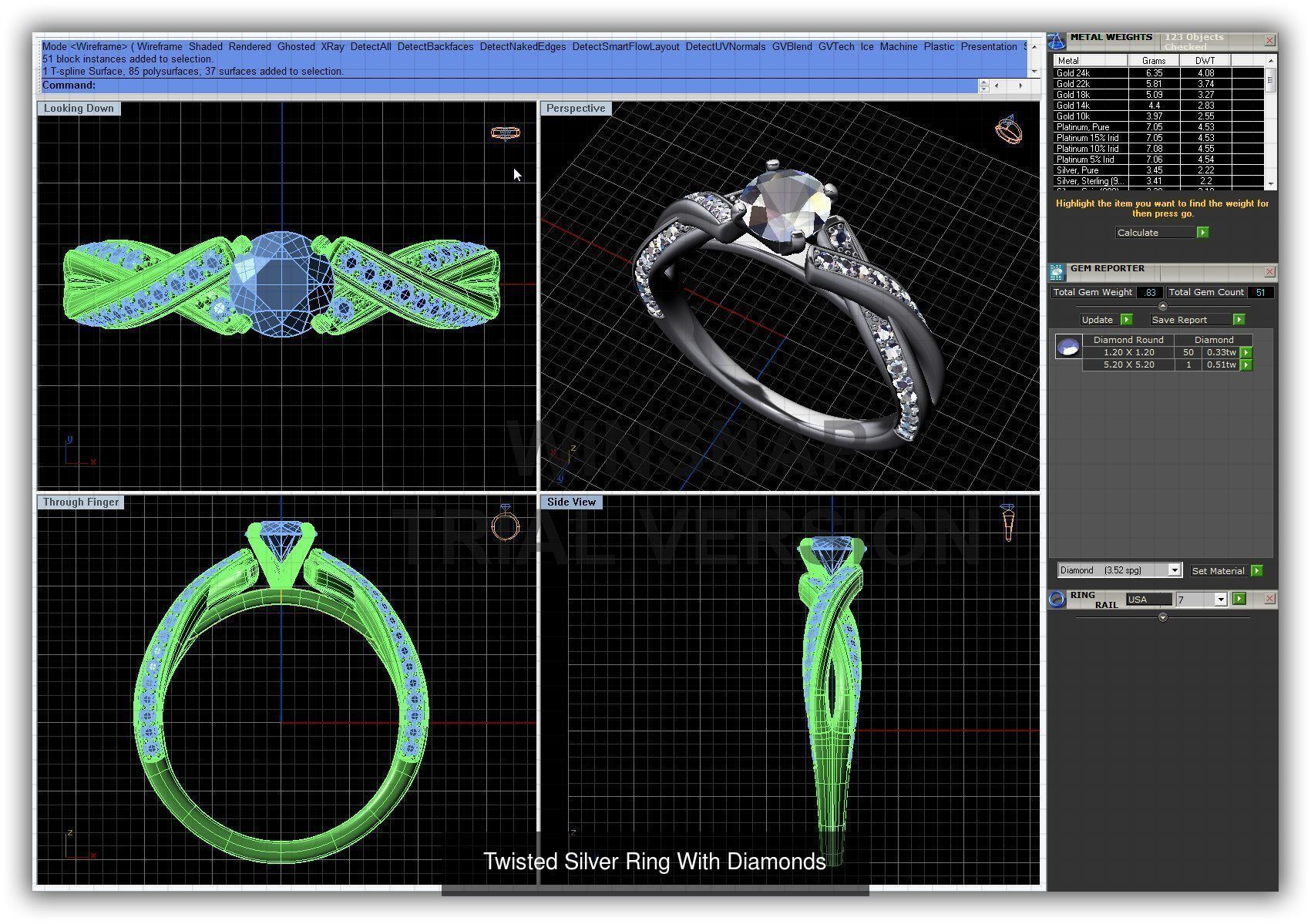The image size is (1311, 924).
Task: Click the green arrow on the 0.51tw row
Action: 1245,365
